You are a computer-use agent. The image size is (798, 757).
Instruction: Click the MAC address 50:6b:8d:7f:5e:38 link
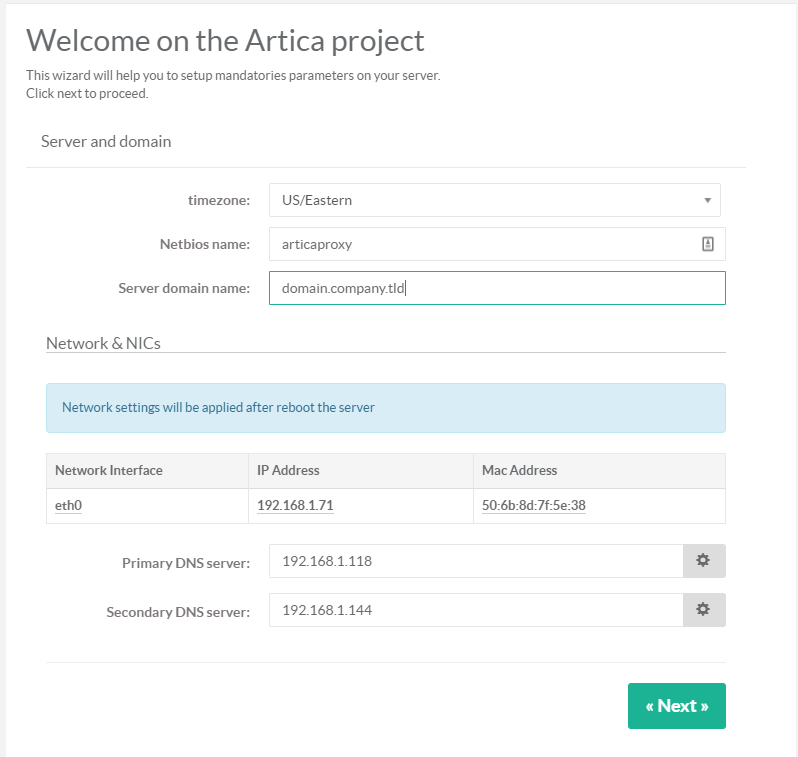coord(533,506)
